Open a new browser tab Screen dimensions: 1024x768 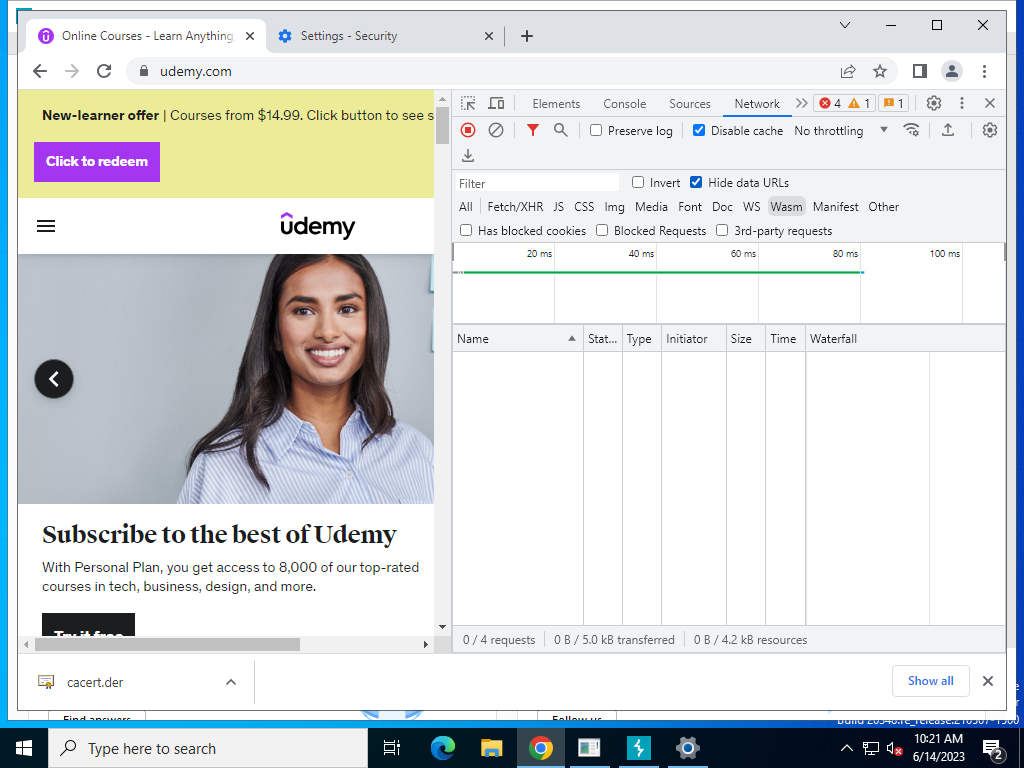point(526,36)
